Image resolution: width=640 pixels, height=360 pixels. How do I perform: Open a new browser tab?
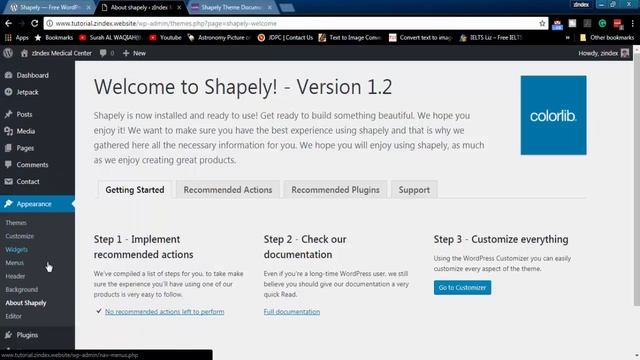tap(287, 7)
